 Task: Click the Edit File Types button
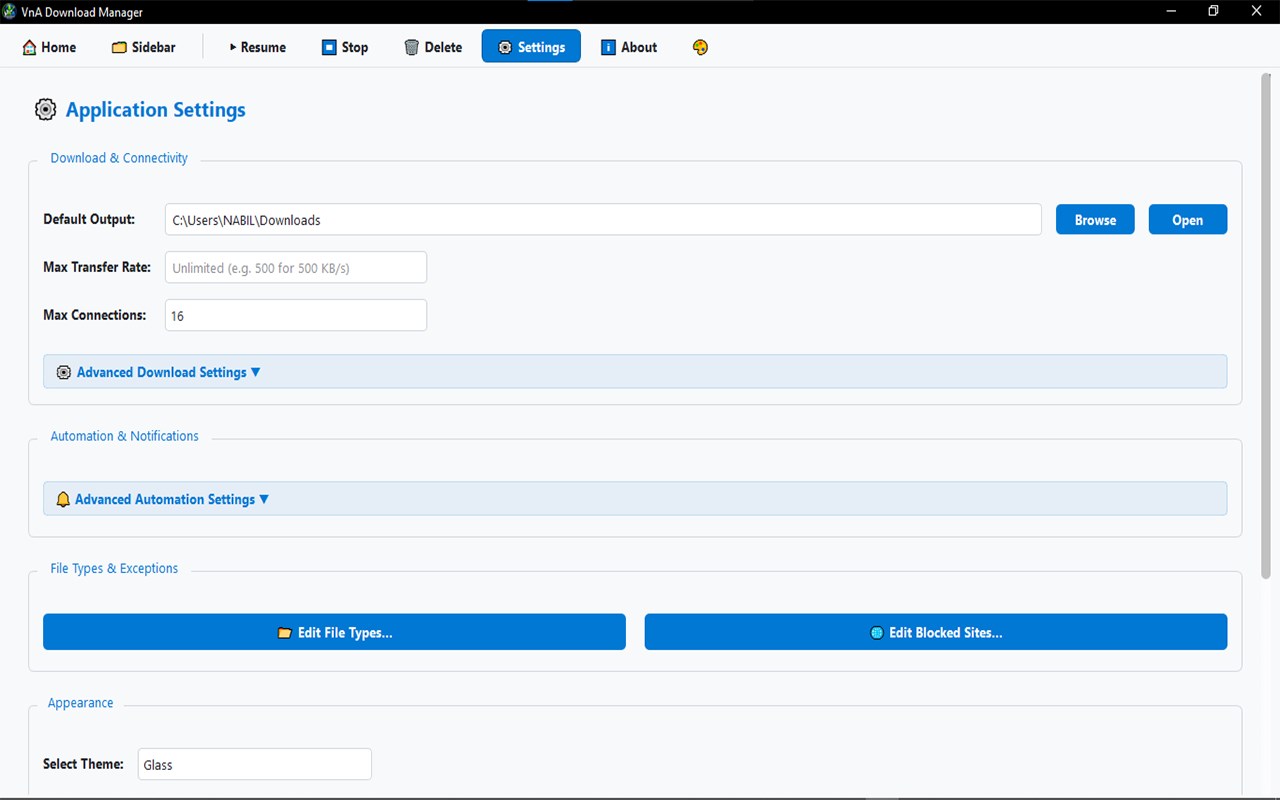pos(334,632)
